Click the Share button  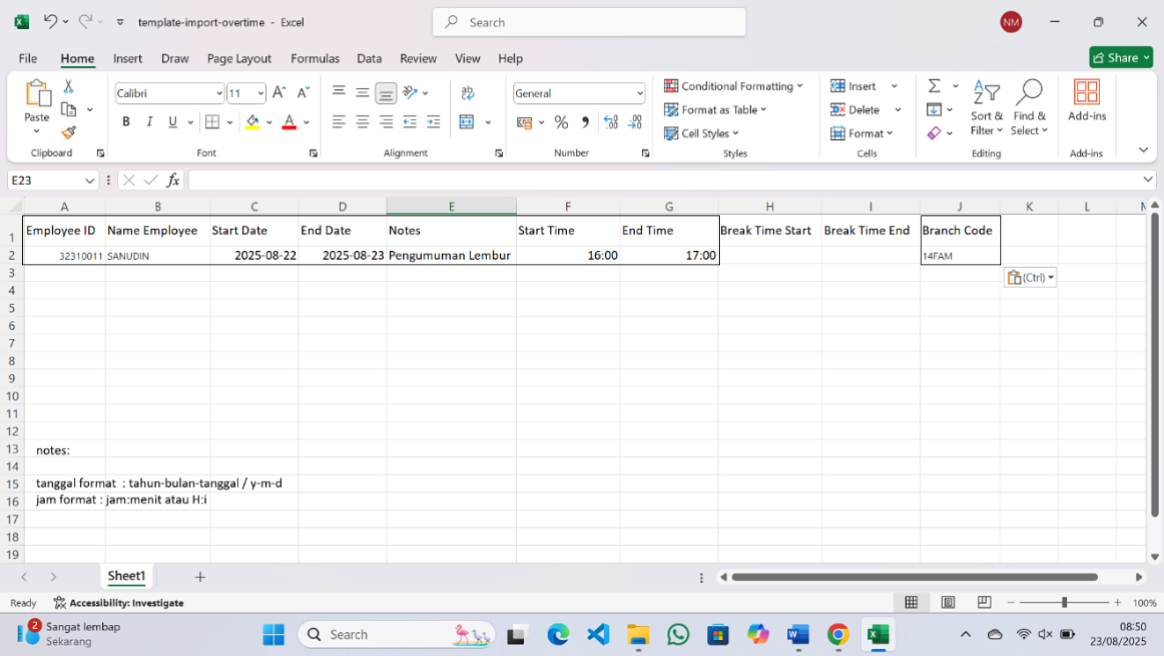click(x=1120, y=58)
